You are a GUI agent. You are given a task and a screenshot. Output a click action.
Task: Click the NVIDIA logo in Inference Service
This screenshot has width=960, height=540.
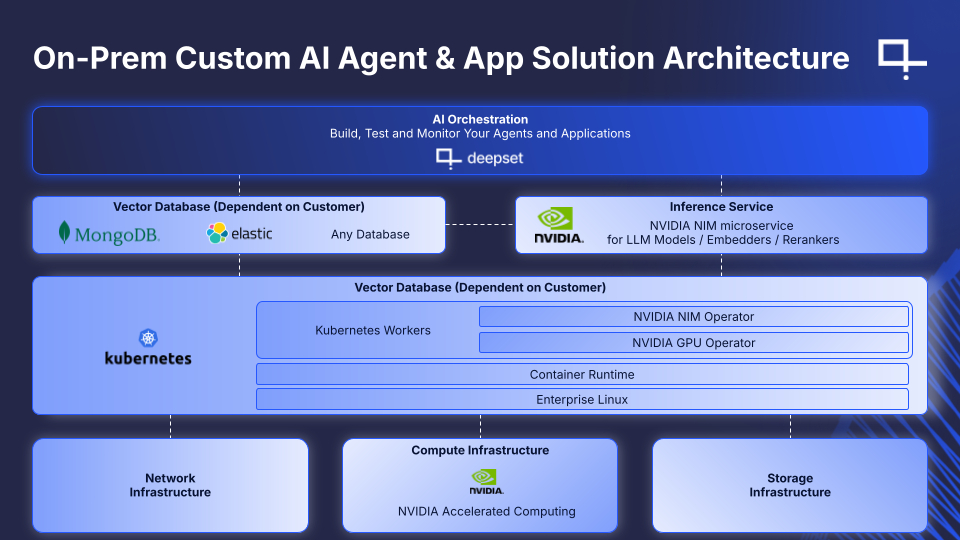point(558,226)
